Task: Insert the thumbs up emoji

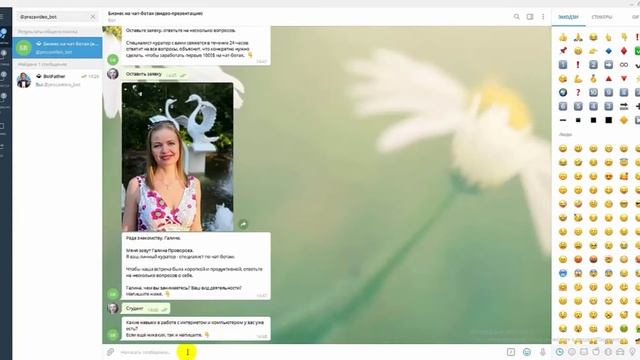Action: tap(563, 37)
